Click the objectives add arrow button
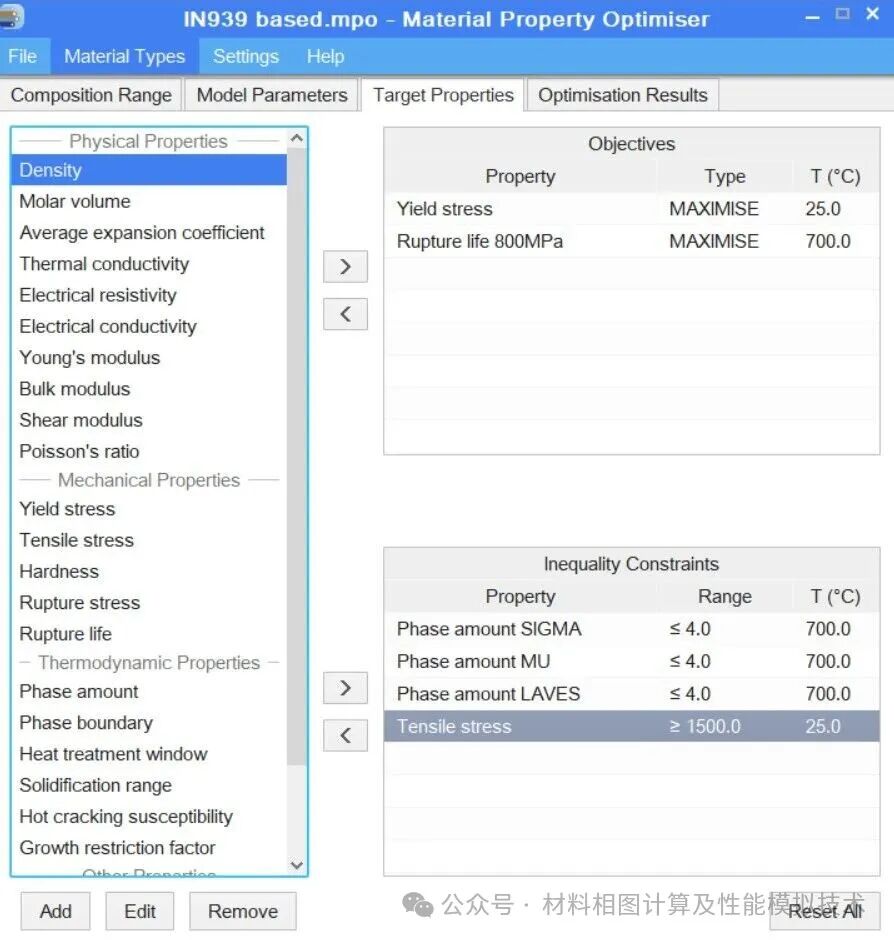Screen dimensions: 894x940 [x=345, y=266]
